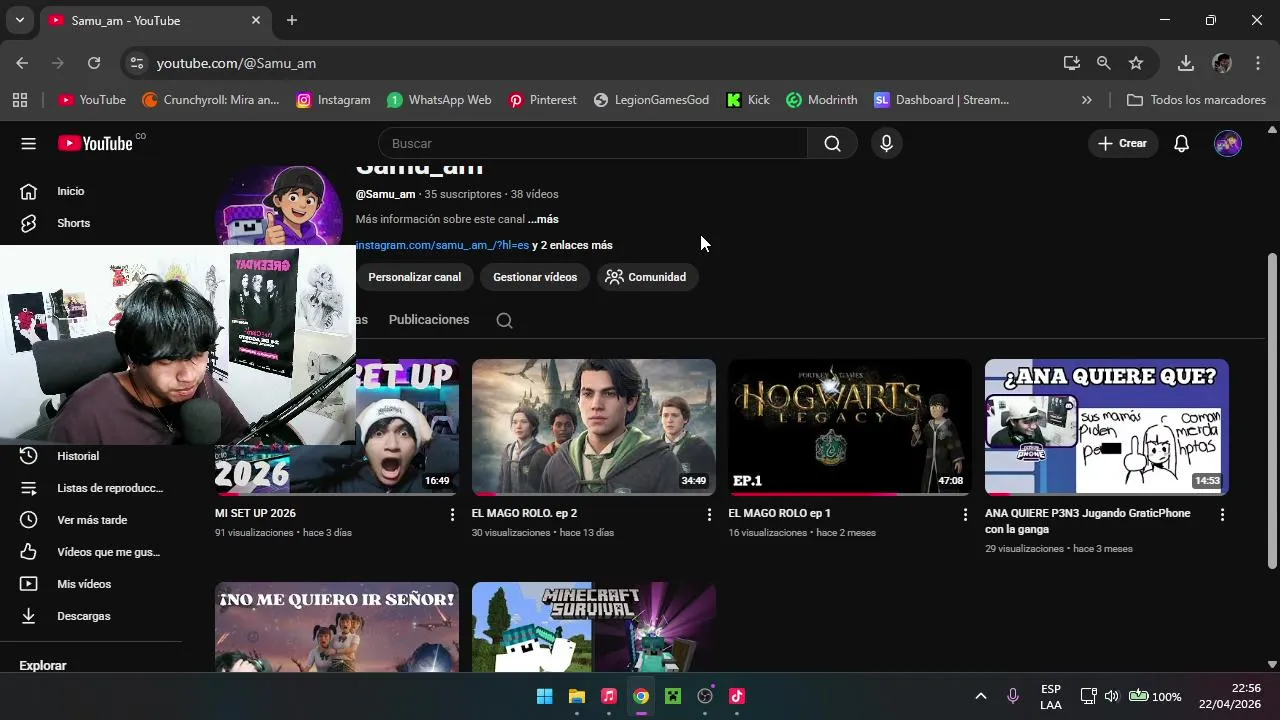Search within channel using magnifier icon
This screenshot has height=720, width=1280.
504,320
